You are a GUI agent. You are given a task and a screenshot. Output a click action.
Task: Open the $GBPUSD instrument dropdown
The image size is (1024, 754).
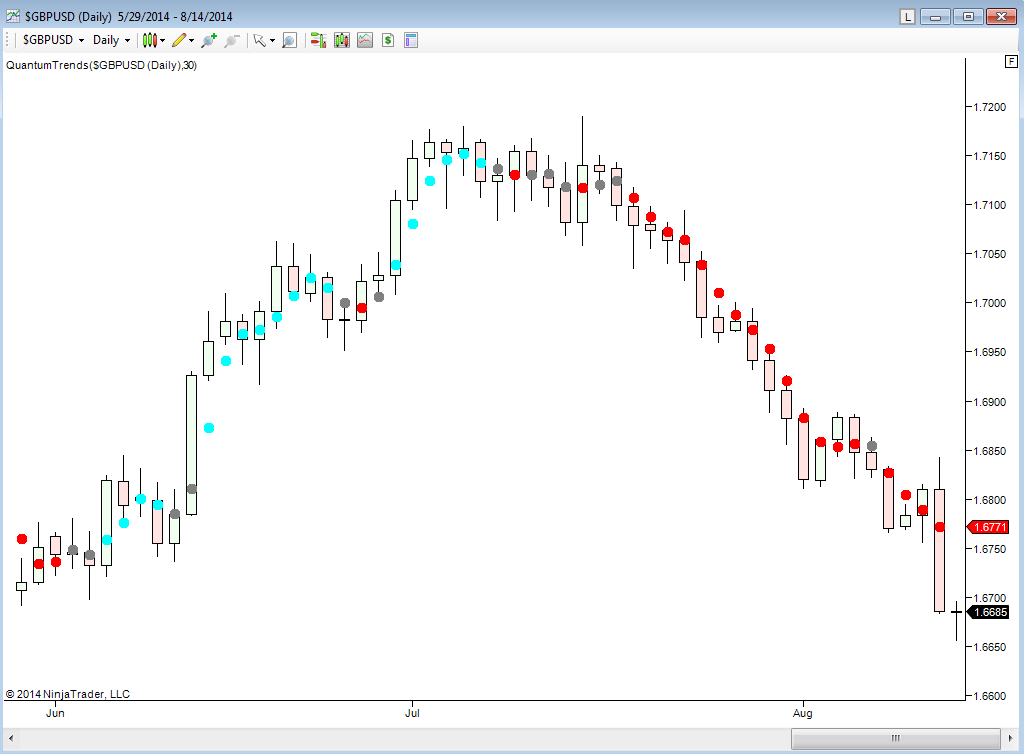[54, 40]
